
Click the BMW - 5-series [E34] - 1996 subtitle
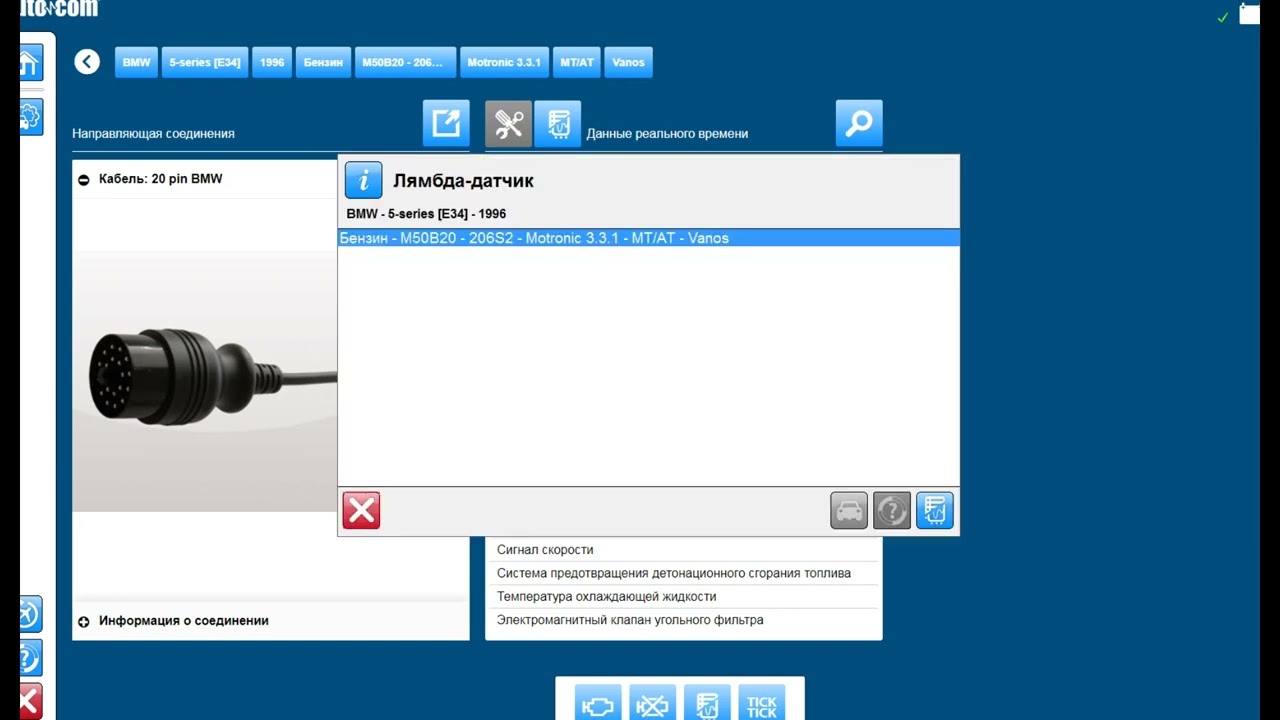426,214
